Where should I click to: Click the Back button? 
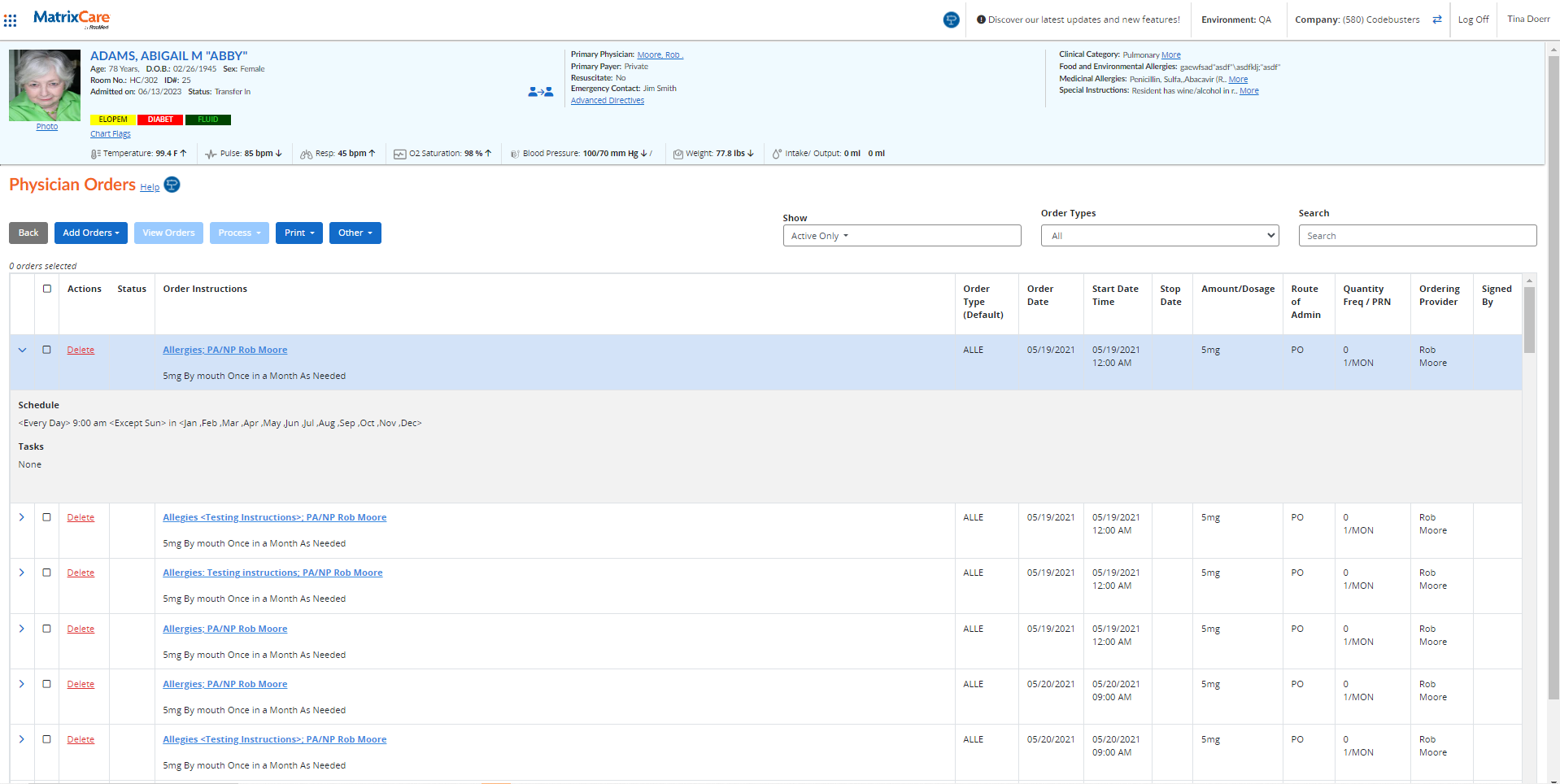28,233
